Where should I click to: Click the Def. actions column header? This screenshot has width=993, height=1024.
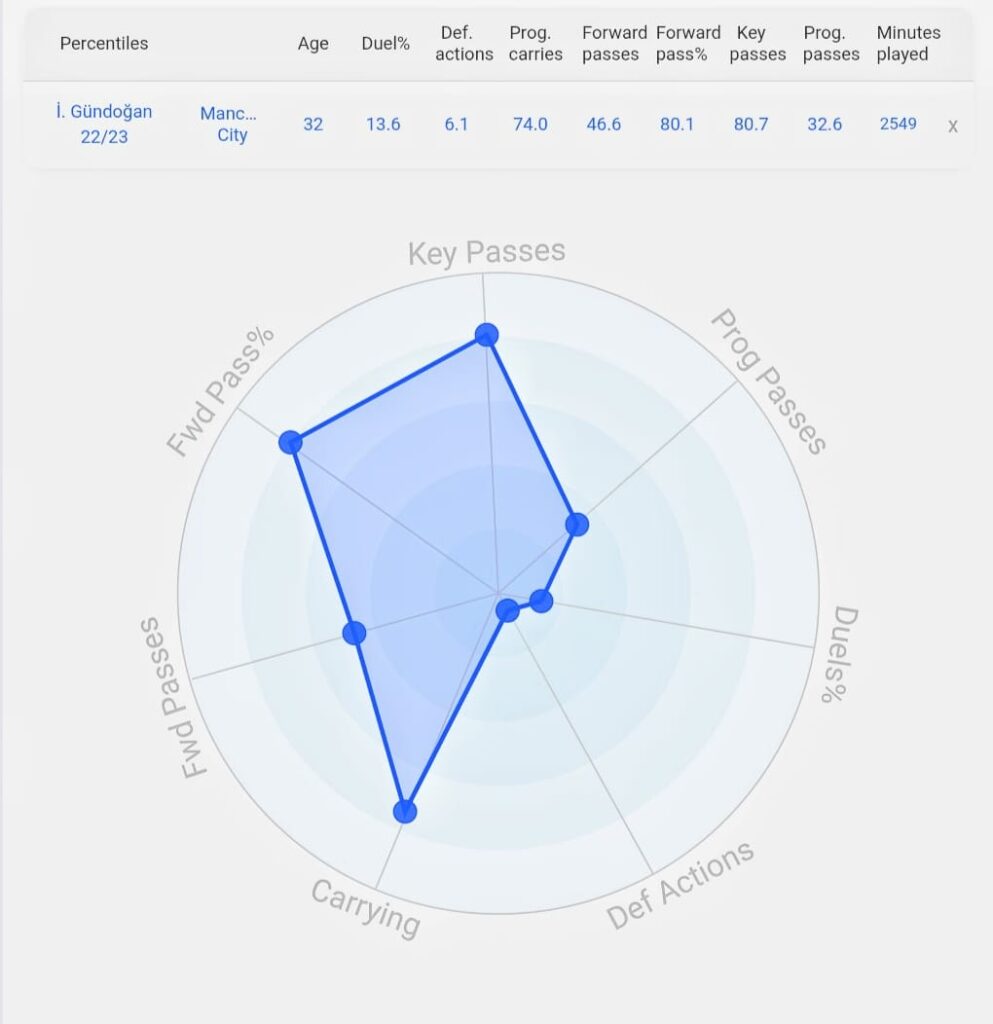(x=464, y=44)
